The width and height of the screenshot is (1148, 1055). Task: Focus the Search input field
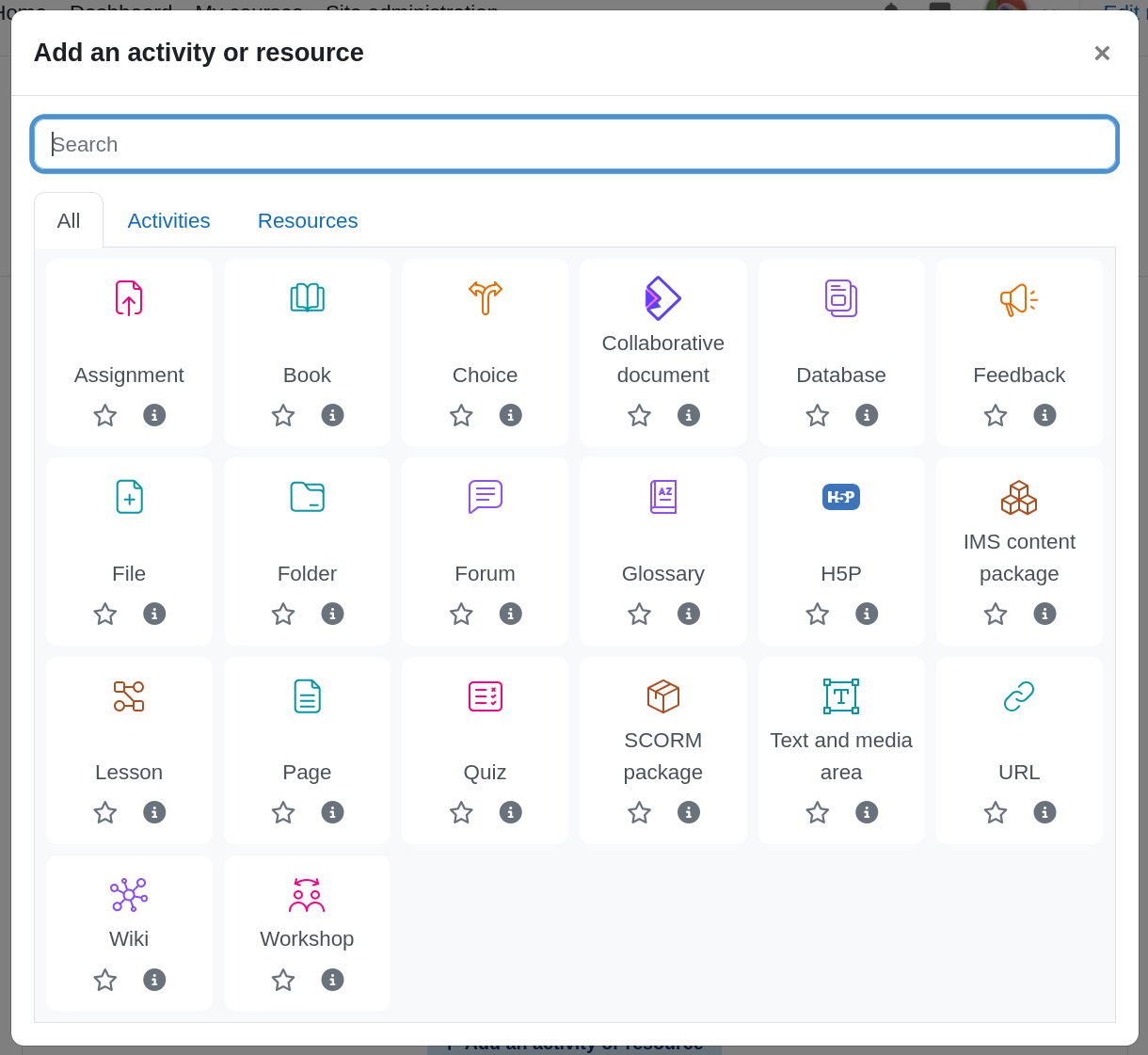coord(574,144)
